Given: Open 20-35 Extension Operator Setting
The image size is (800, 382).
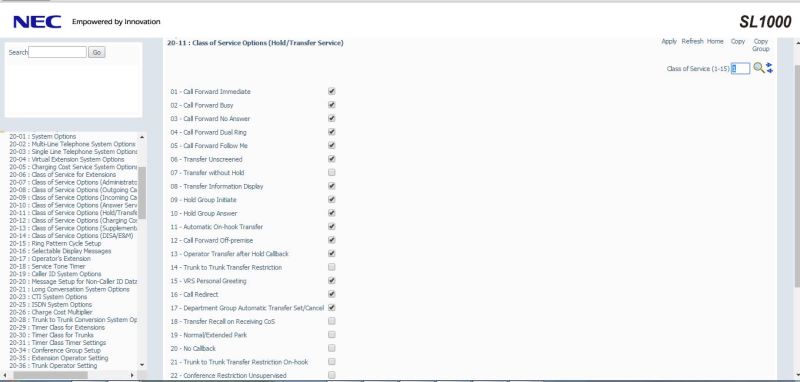Looking at the screenshot, I should [x=59, y=358].
